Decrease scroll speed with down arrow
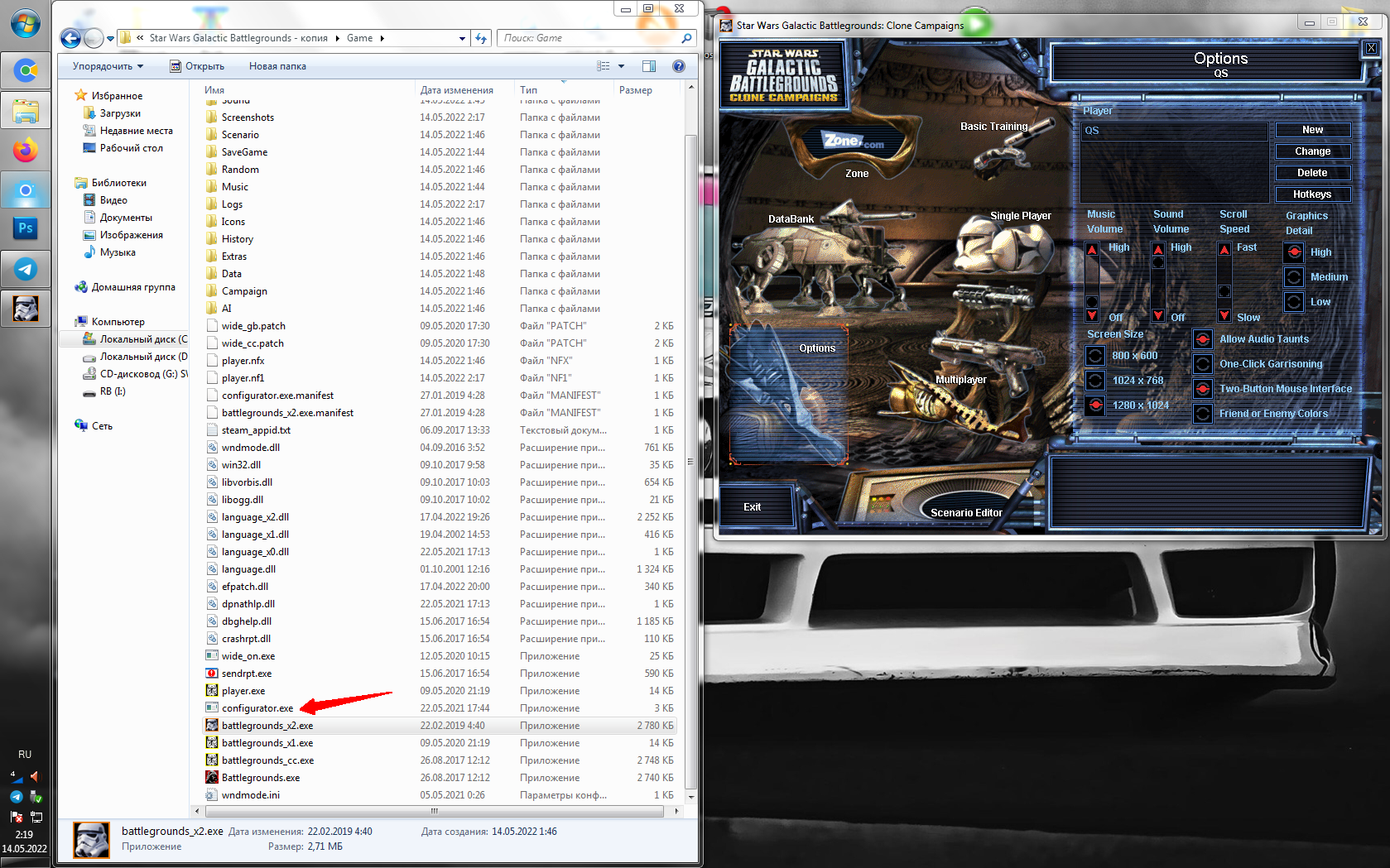1390x868 pixels. pyautogui.click(x=1224, y=315)
